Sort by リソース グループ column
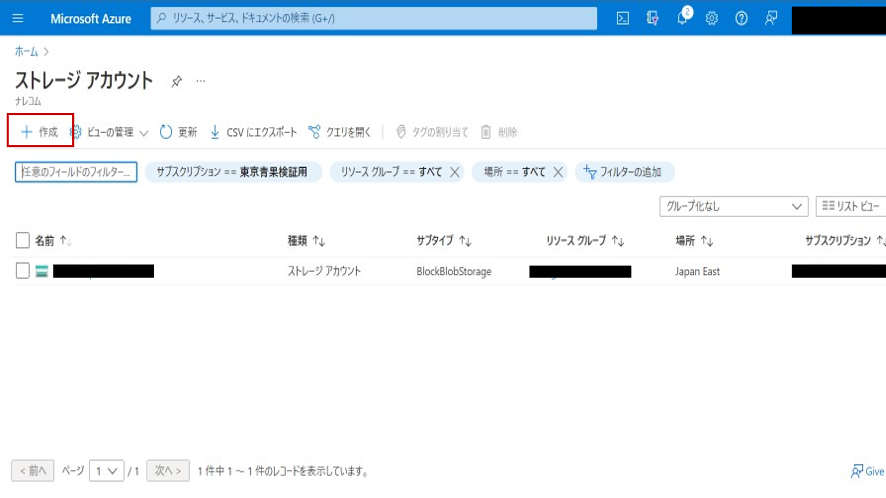The image size is (886, 498). [x=585, y=241]
